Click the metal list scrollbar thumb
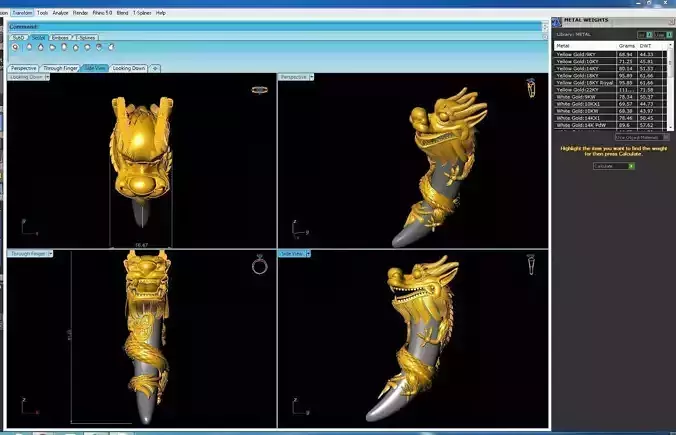The height and width of the screenshot is (435, 676). pyautogui.click(x=670, y=63)
